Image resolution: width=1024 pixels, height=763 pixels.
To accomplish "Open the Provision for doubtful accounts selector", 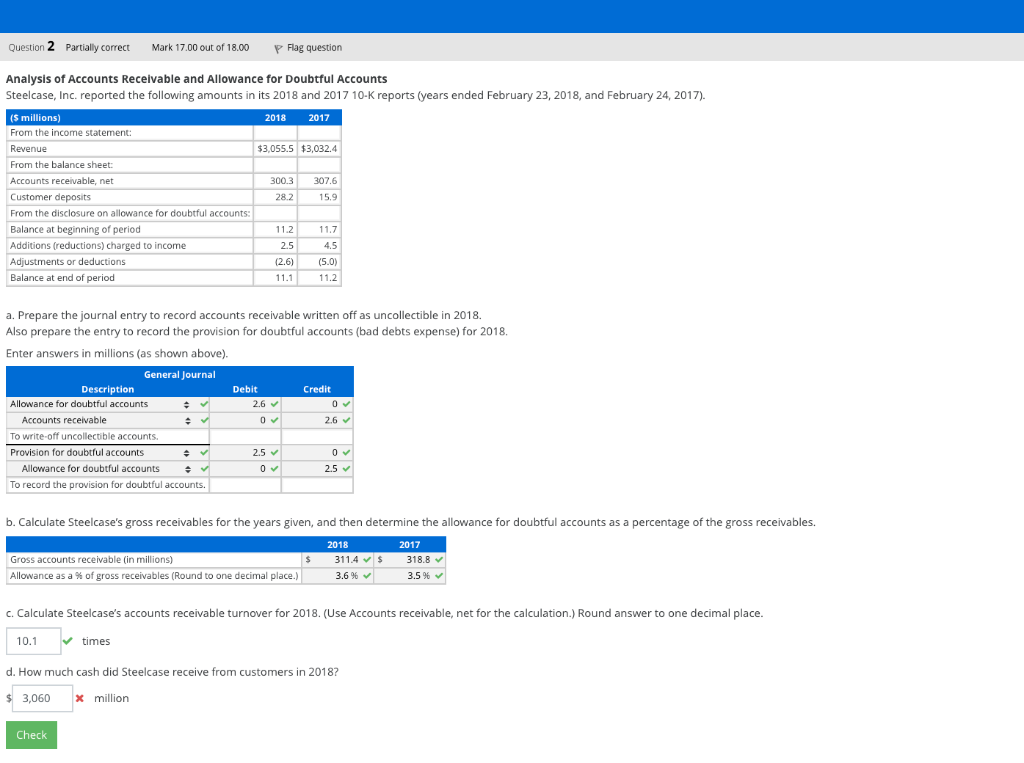I will (x=186, y=453).
